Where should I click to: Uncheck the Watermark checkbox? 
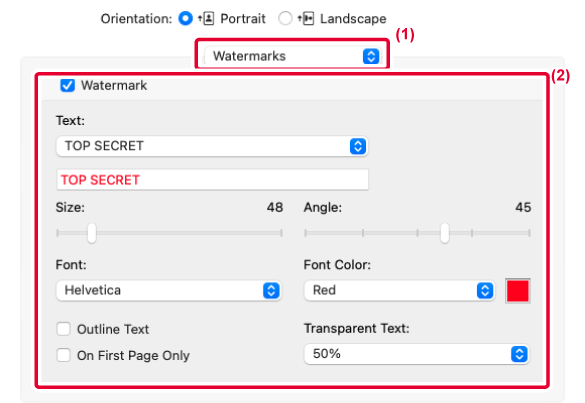coord(68,85)
